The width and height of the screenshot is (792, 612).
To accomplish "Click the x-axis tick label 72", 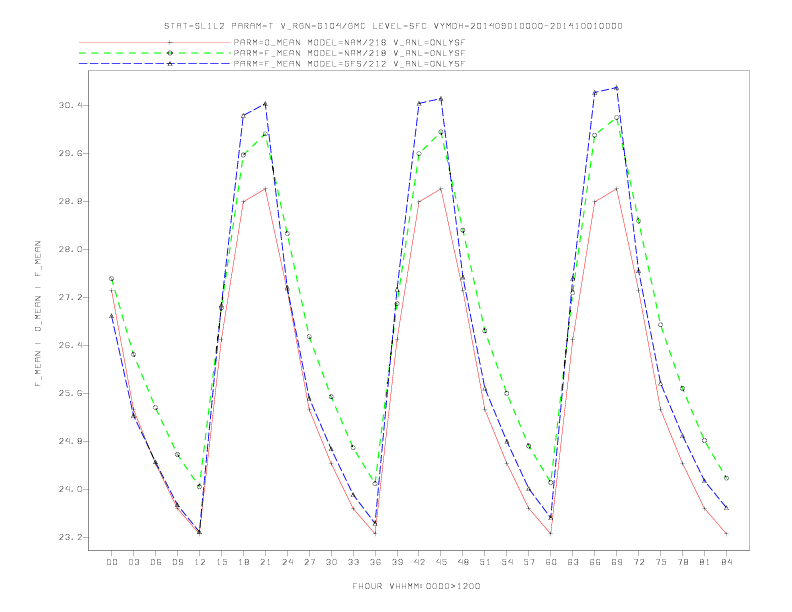I will (x=638, y=562).
